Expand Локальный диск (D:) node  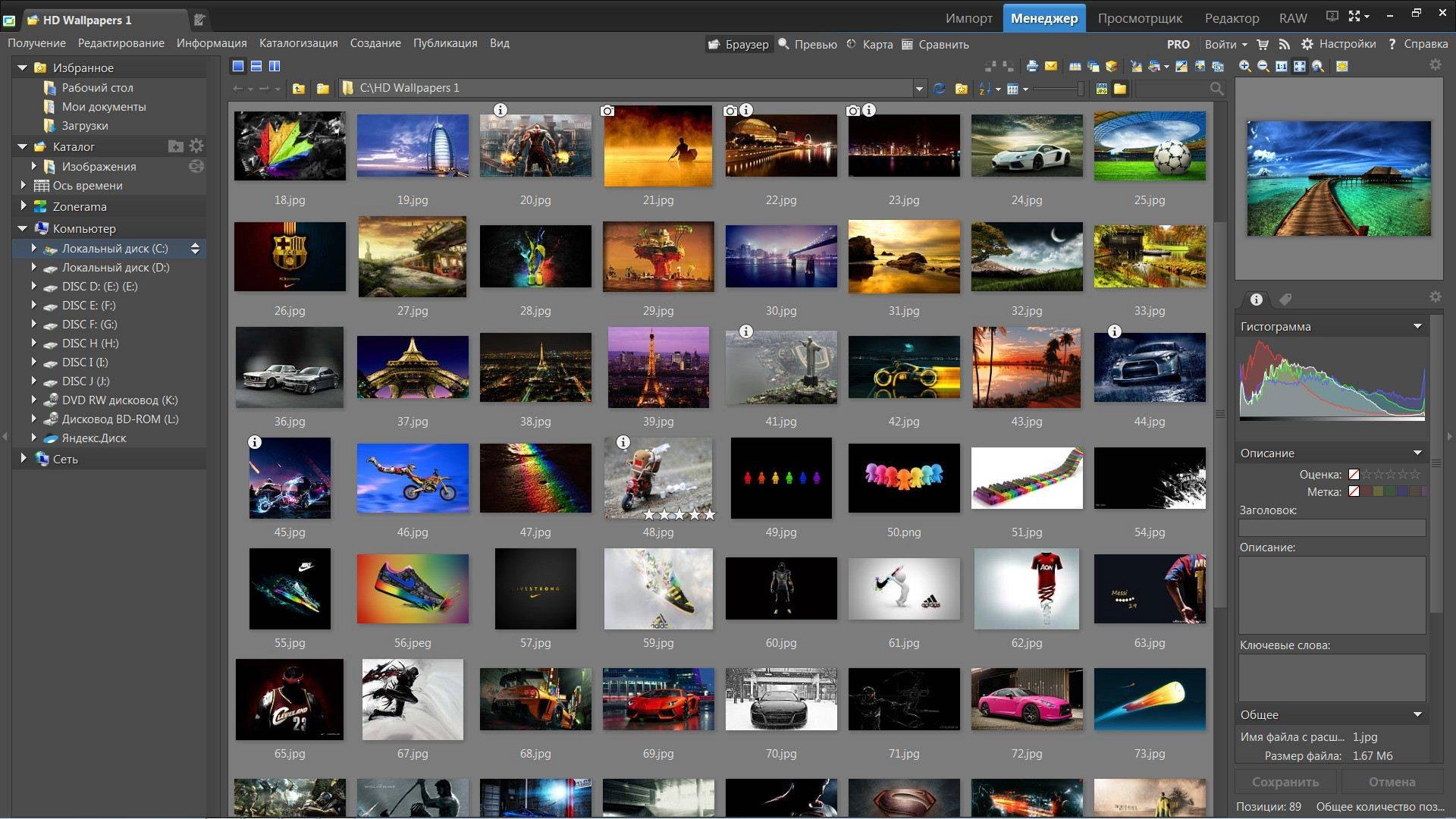click(33, 267)
